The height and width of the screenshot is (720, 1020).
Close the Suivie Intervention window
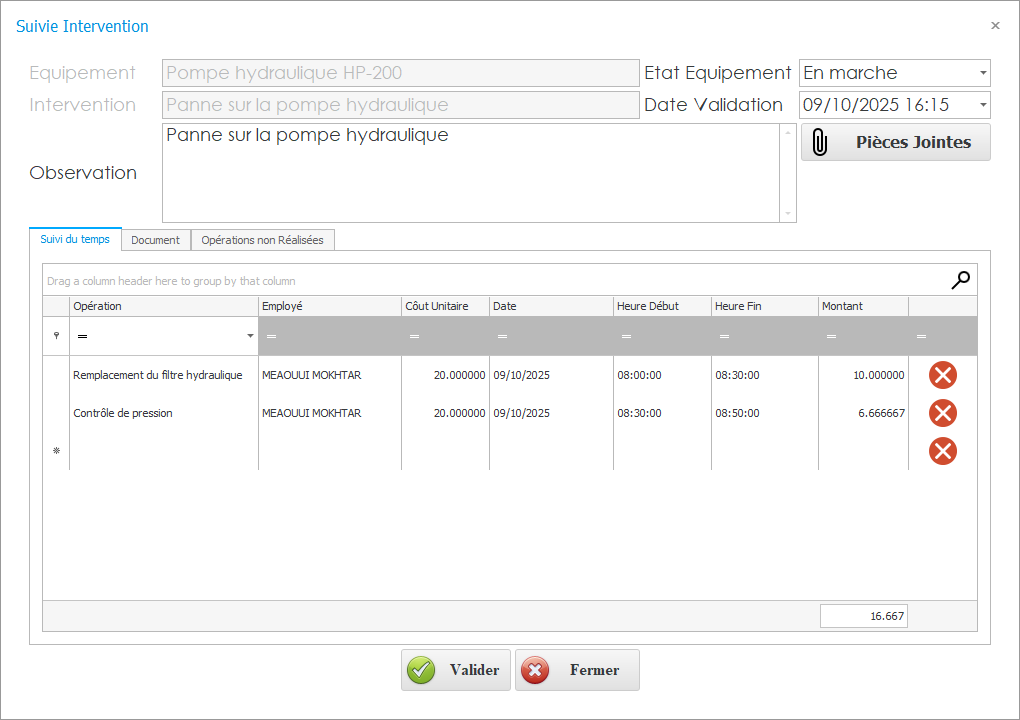pyautogui.click(x=995, y=26)
